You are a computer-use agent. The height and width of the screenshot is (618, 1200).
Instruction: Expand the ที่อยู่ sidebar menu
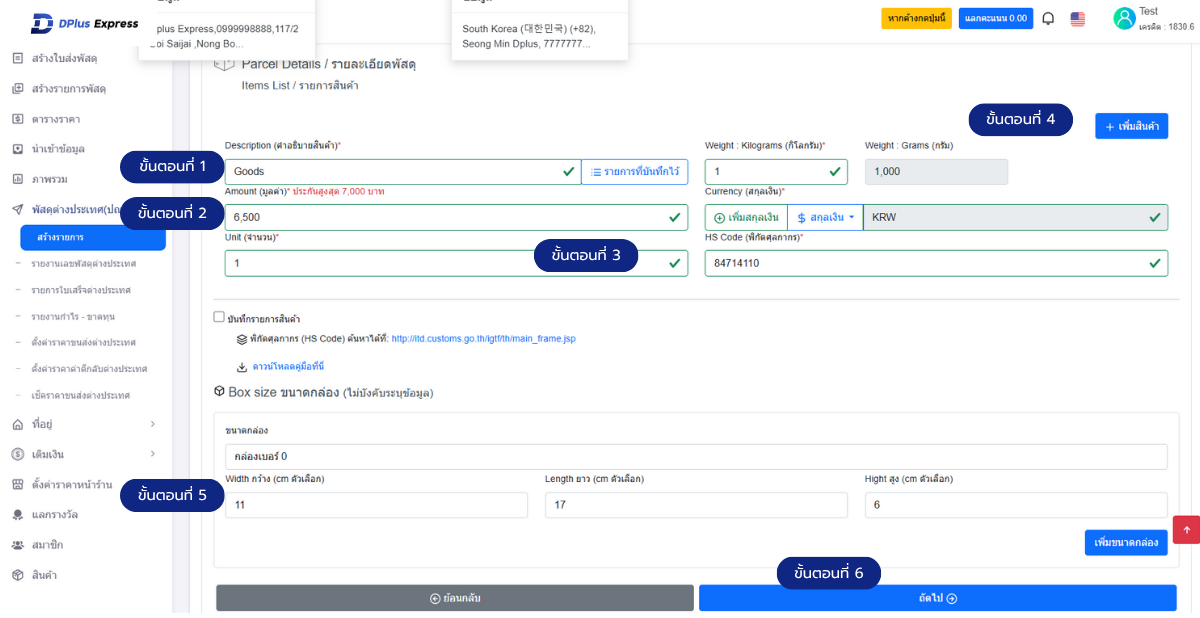(x=84, y=424)
